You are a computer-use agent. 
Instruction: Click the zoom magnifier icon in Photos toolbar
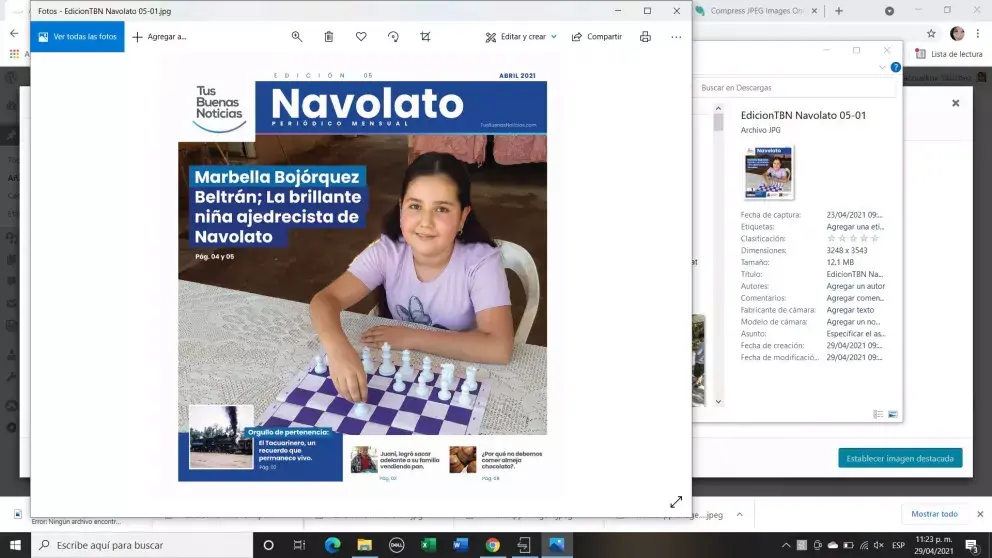[x=297, y=37]
